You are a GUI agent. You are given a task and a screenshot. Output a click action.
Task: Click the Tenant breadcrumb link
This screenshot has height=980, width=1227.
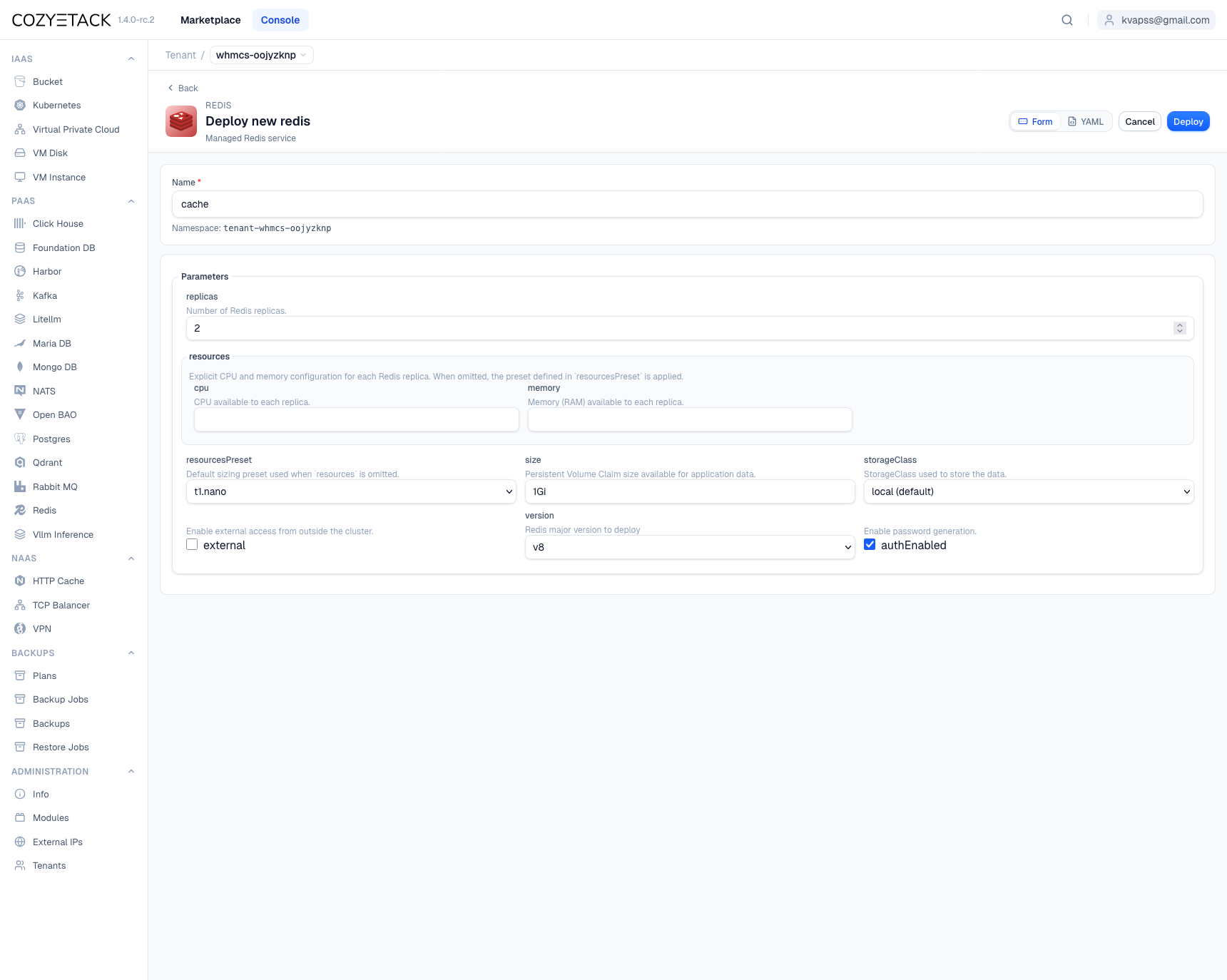click(x=180, y=55)
